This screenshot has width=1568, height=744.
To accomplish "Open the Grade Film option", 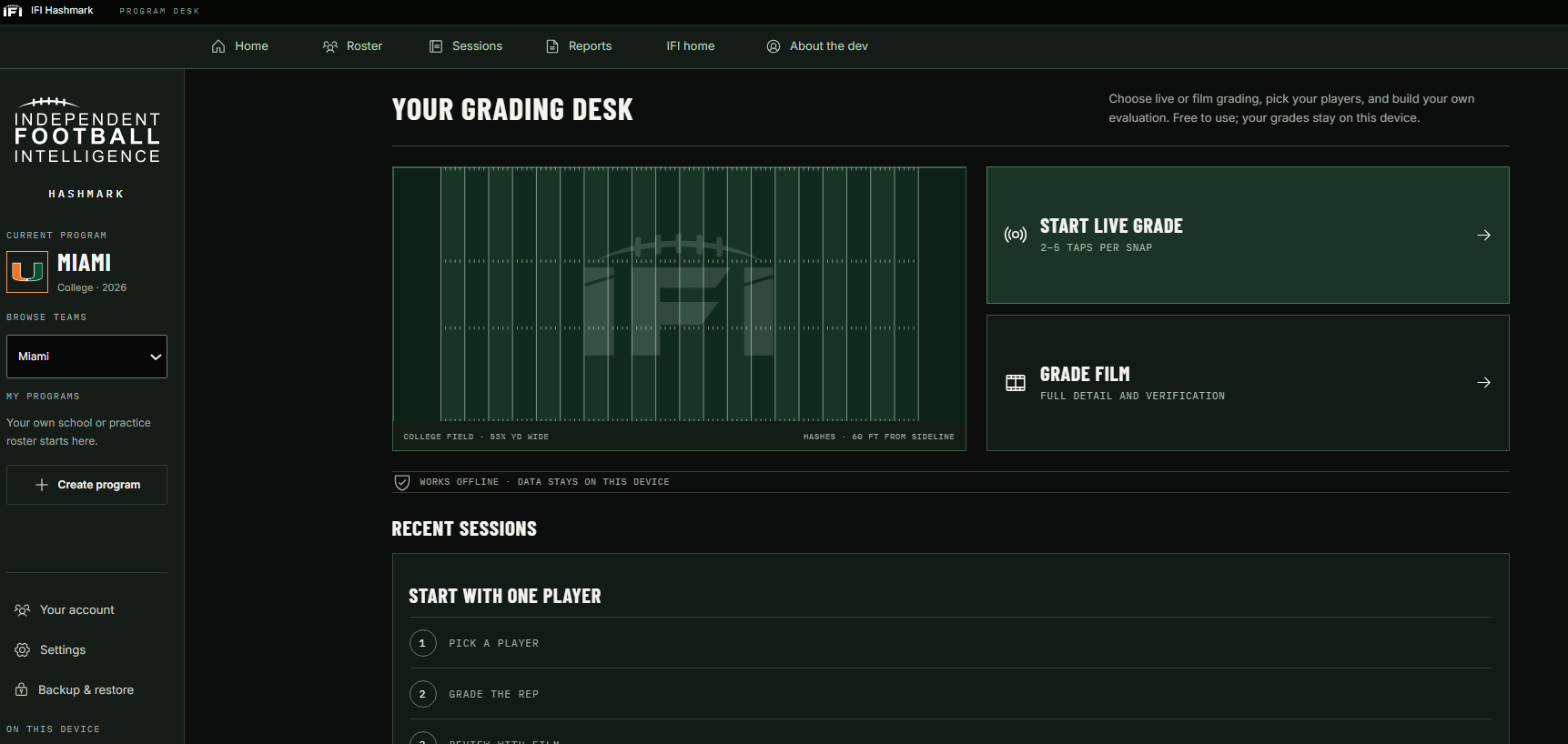I will click(1248, 383).
